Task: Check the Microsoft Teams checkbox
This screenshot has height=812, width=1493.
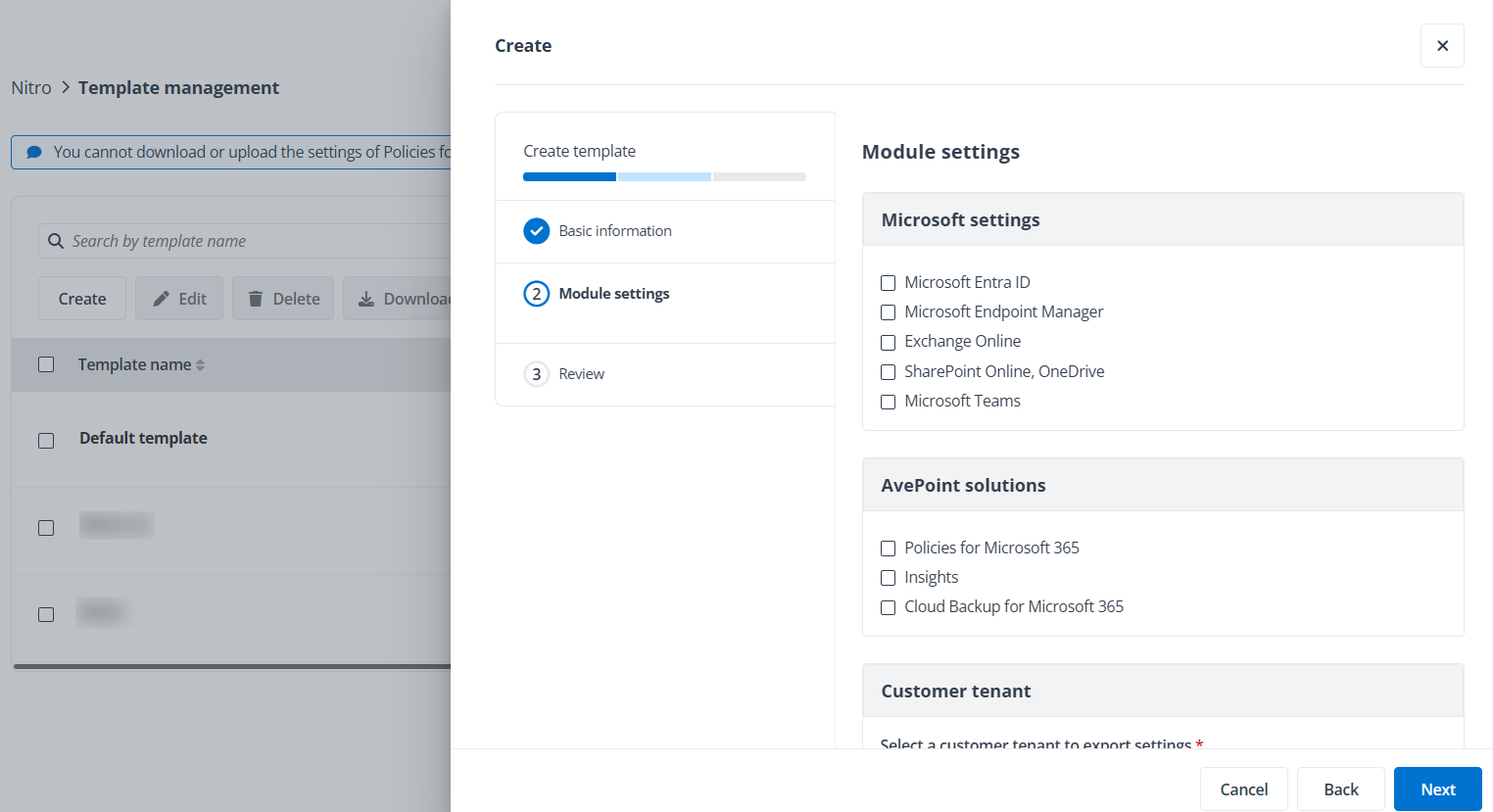Action: pyautogui.click(x=889, y=402)
